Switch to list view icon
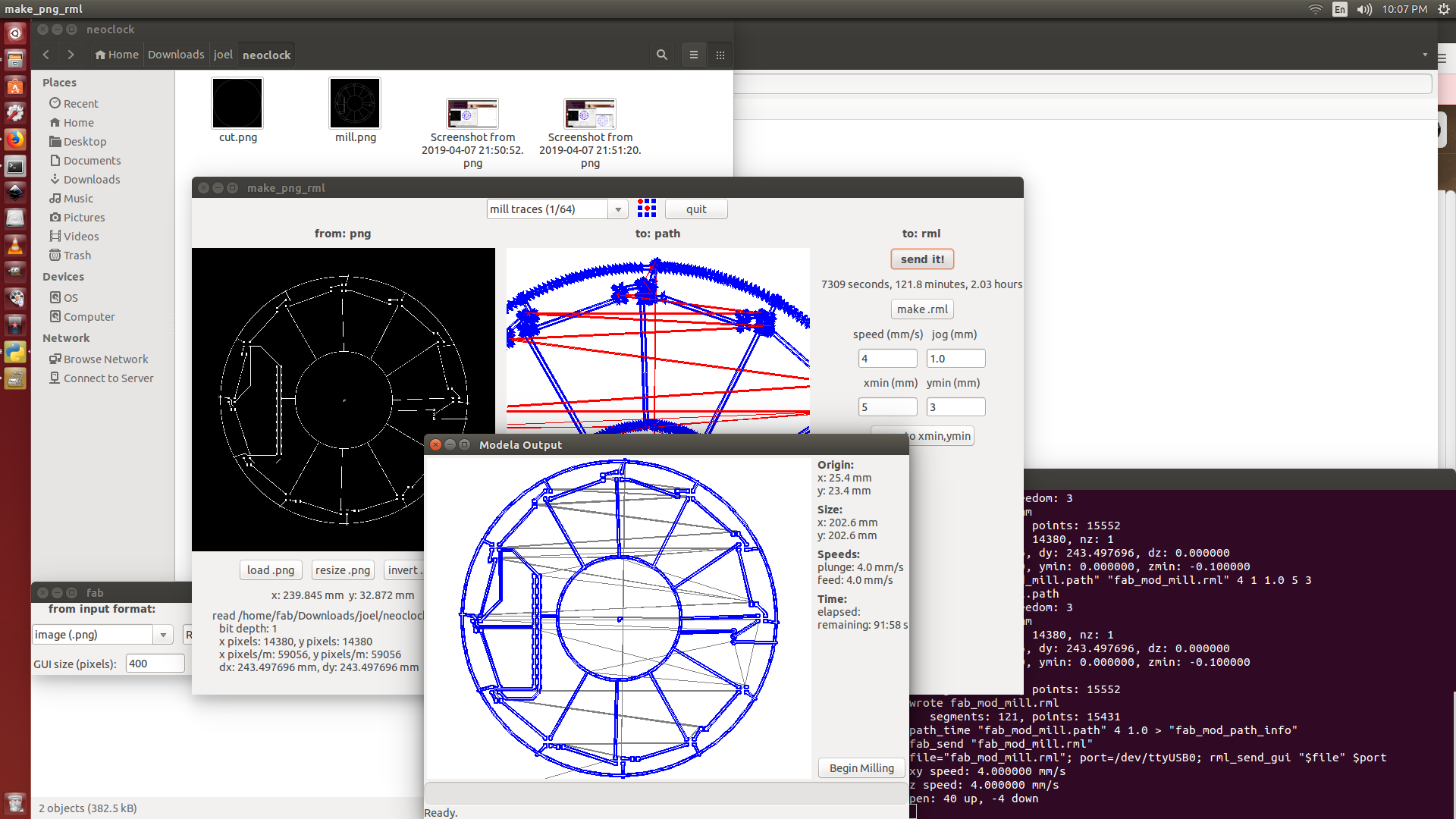This screenshot has height=819, width=1456. 693,55
